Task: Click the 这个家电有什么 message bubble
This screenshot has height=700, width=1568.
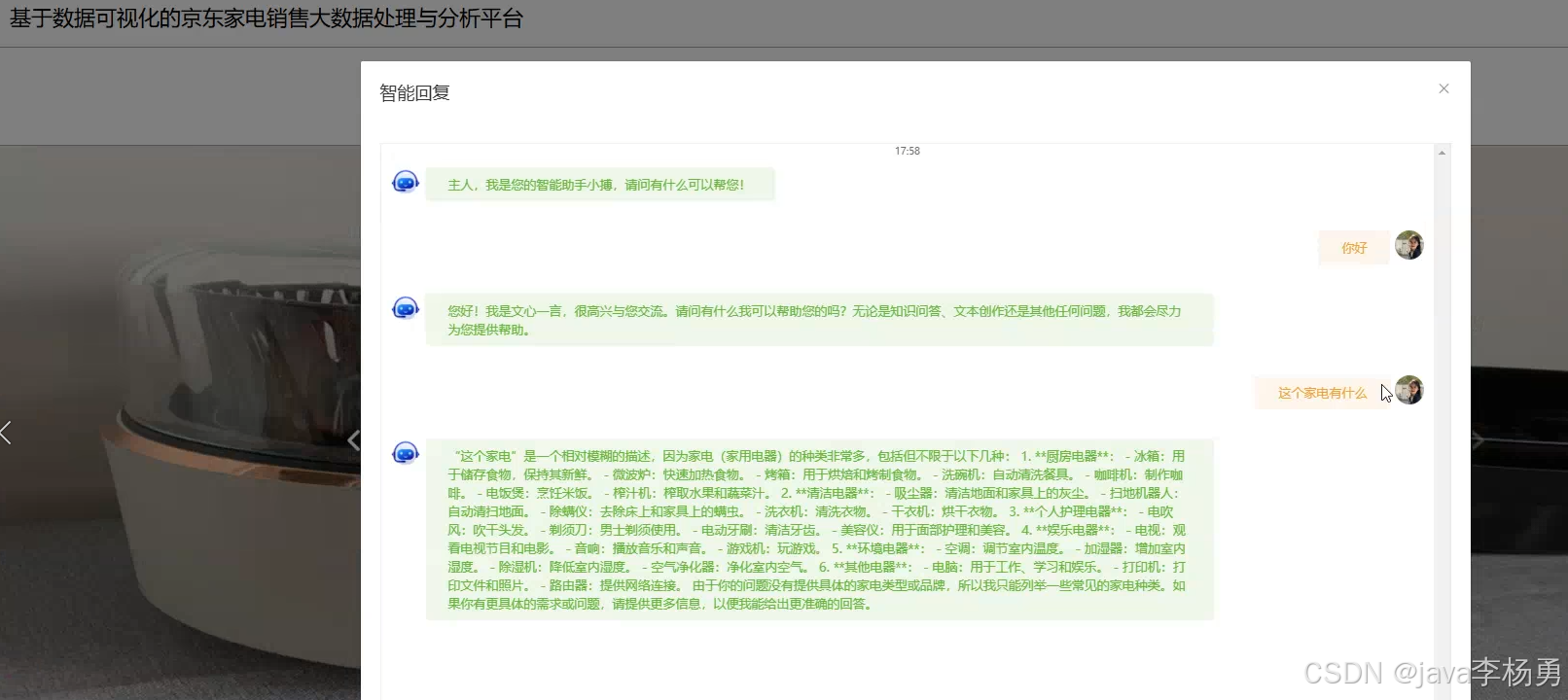Action: [x=1322, y=393]
